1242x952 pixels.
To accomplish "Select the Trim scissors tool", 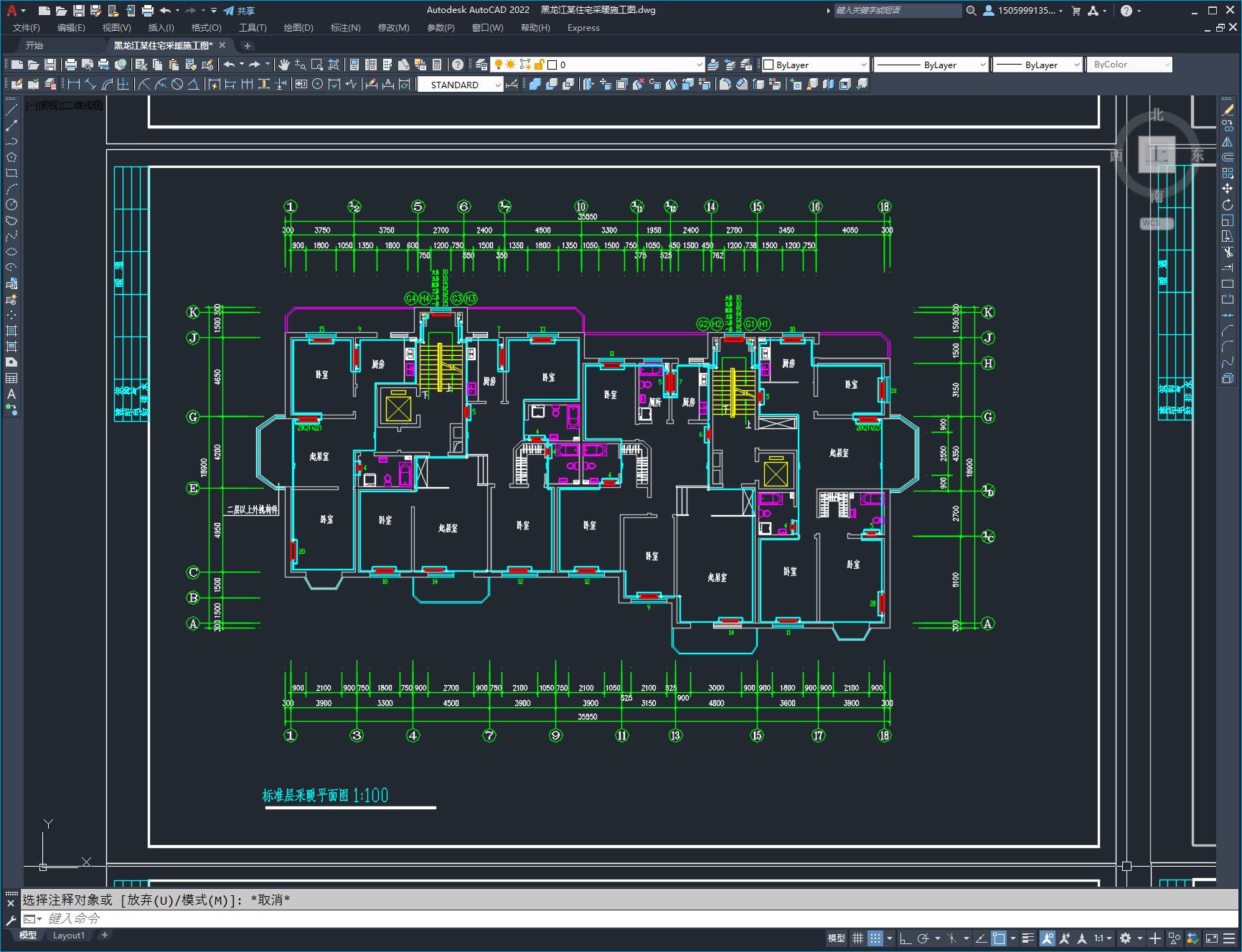I will [1228, 252].
